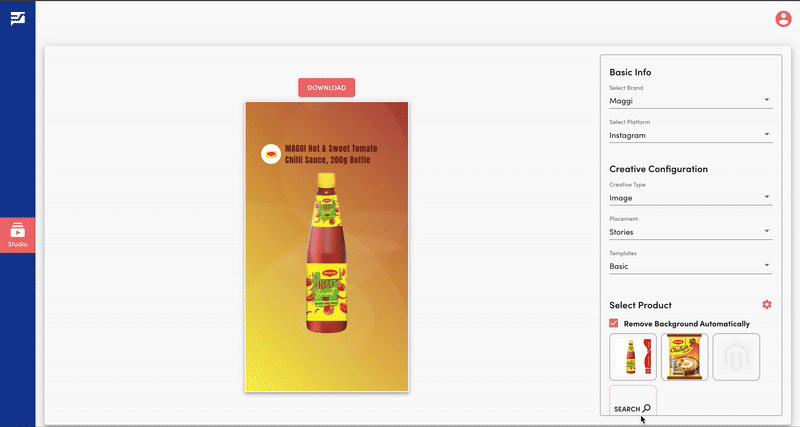Open the Select Platform dropdown showing Instagram

point(690,135)
